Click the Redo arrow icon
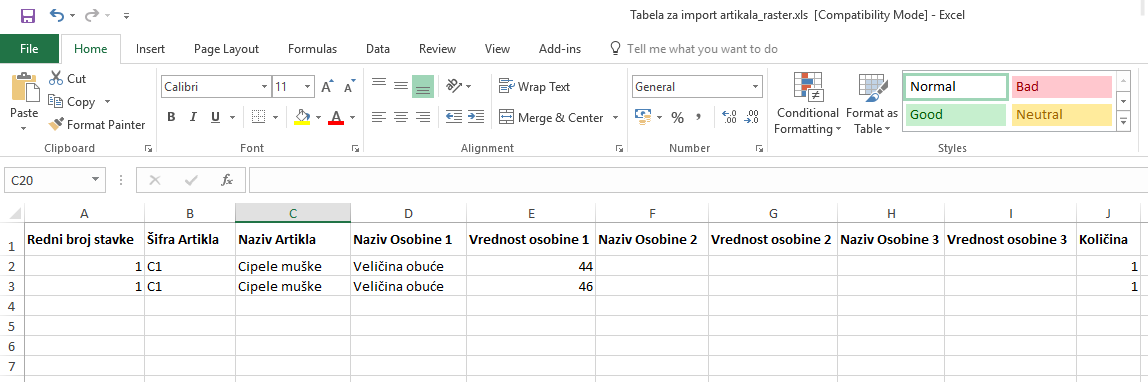Image resolution: width=1148 pixels, height=382 pixels. [x=92, y=15]
